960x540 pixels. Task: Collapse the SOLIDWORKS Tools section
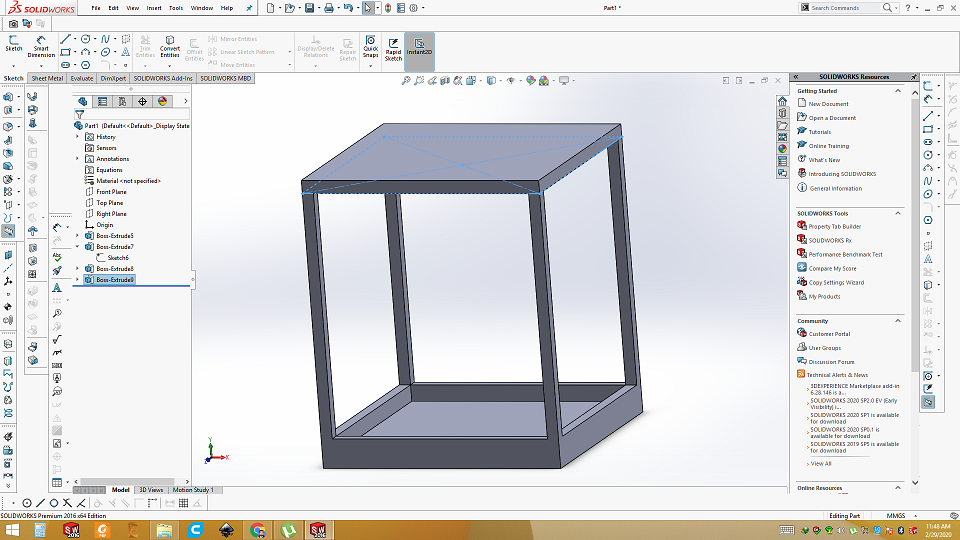[x=898, y=213]
